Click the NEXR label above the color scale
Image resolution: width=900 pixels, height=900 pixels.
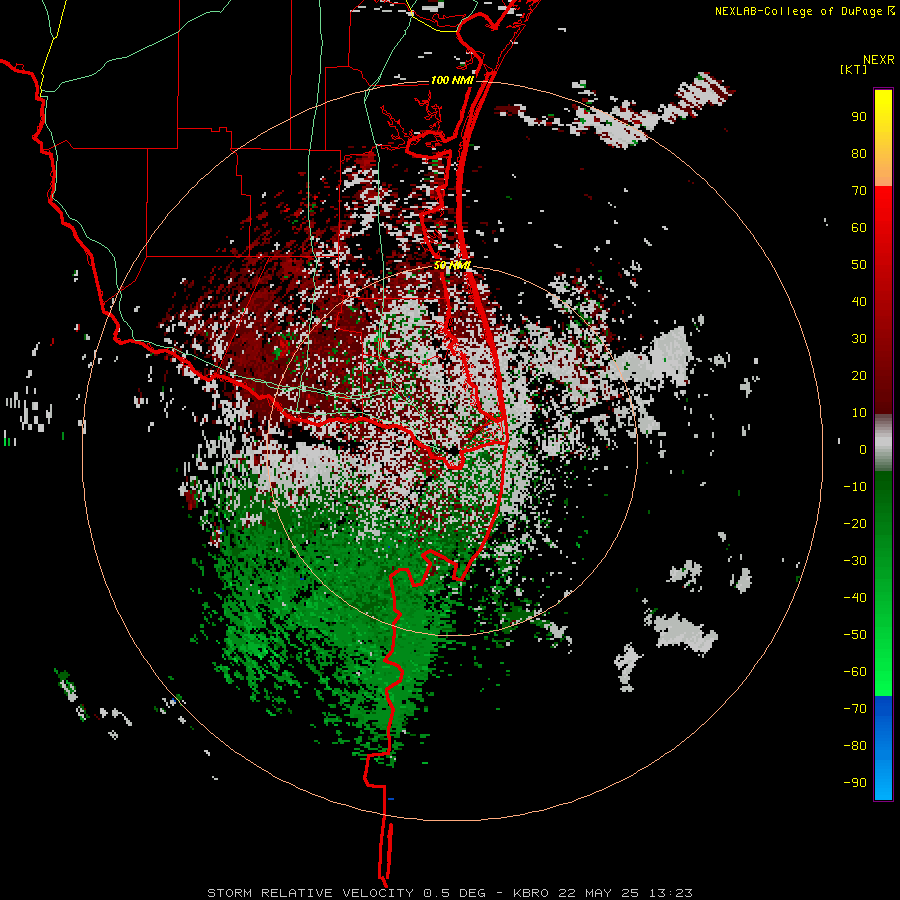[x=879, y=60]
